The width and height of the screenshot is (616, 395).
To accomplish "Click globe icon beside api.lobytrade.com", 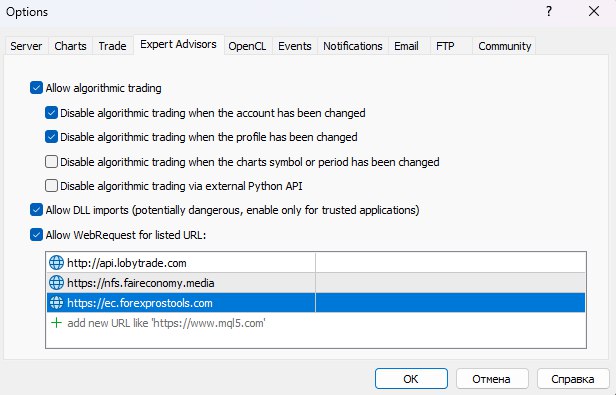I will tap(56, 263).
